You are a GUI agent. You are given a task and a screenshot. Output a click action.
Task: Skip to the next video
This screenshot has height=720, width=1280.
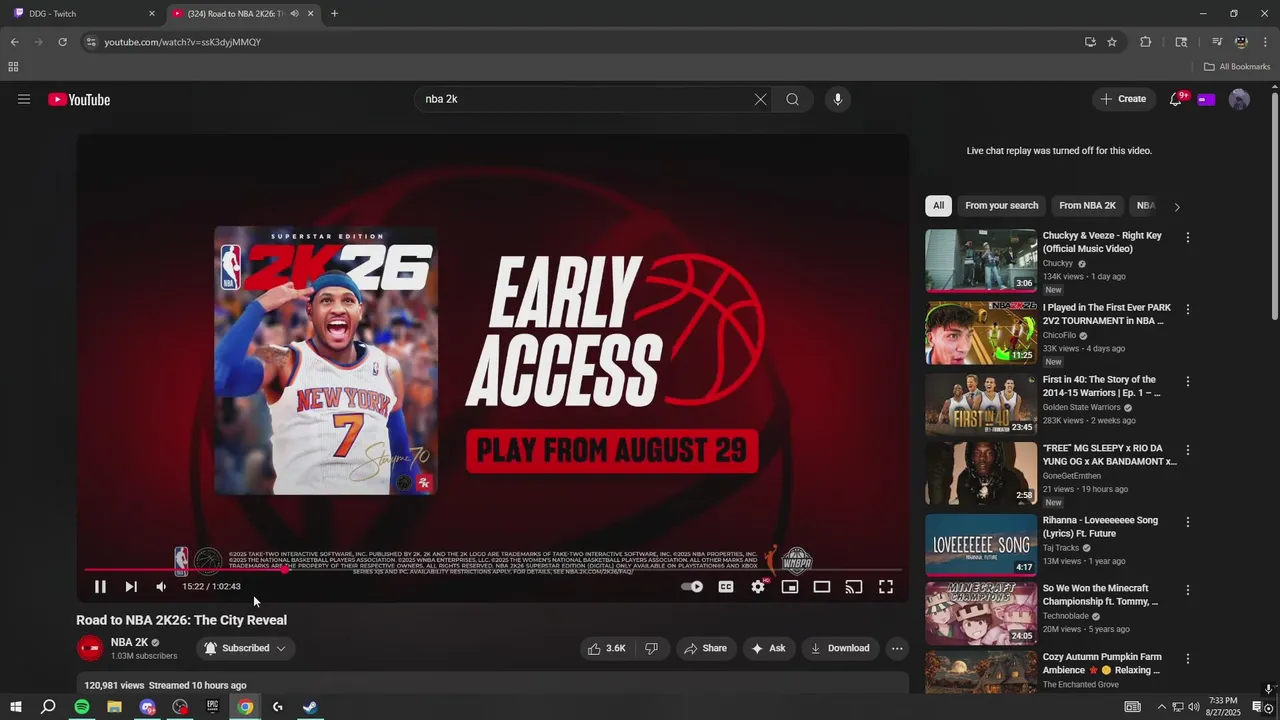[x=131, y=587]
